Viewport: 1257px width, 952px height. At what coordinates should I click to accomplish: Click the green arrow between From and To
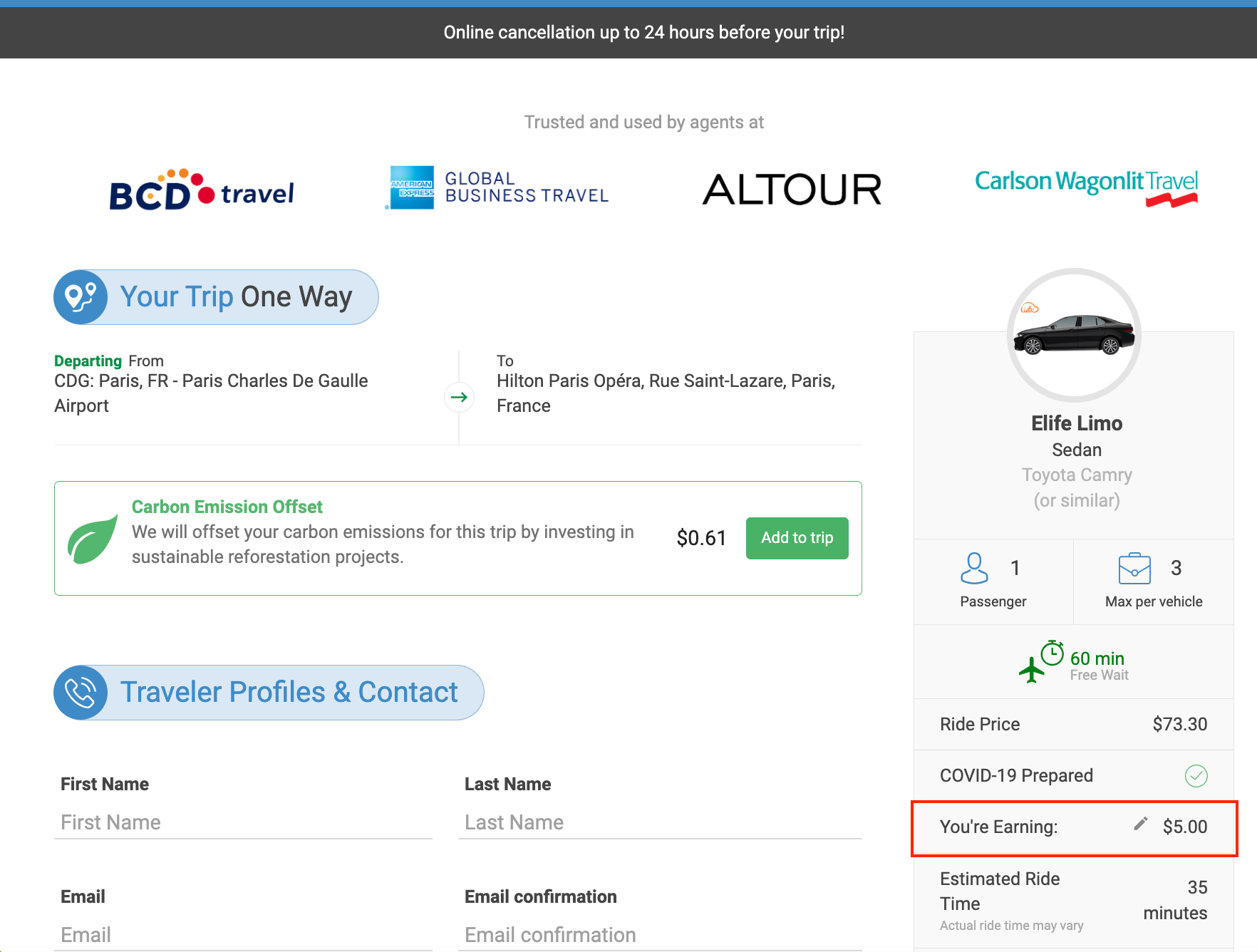[460, 397]
